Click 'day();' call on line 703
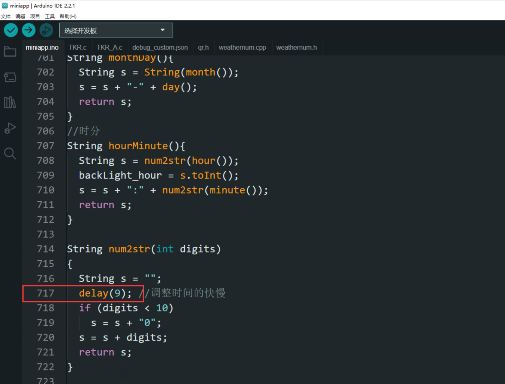 click(x=180, y=87)
